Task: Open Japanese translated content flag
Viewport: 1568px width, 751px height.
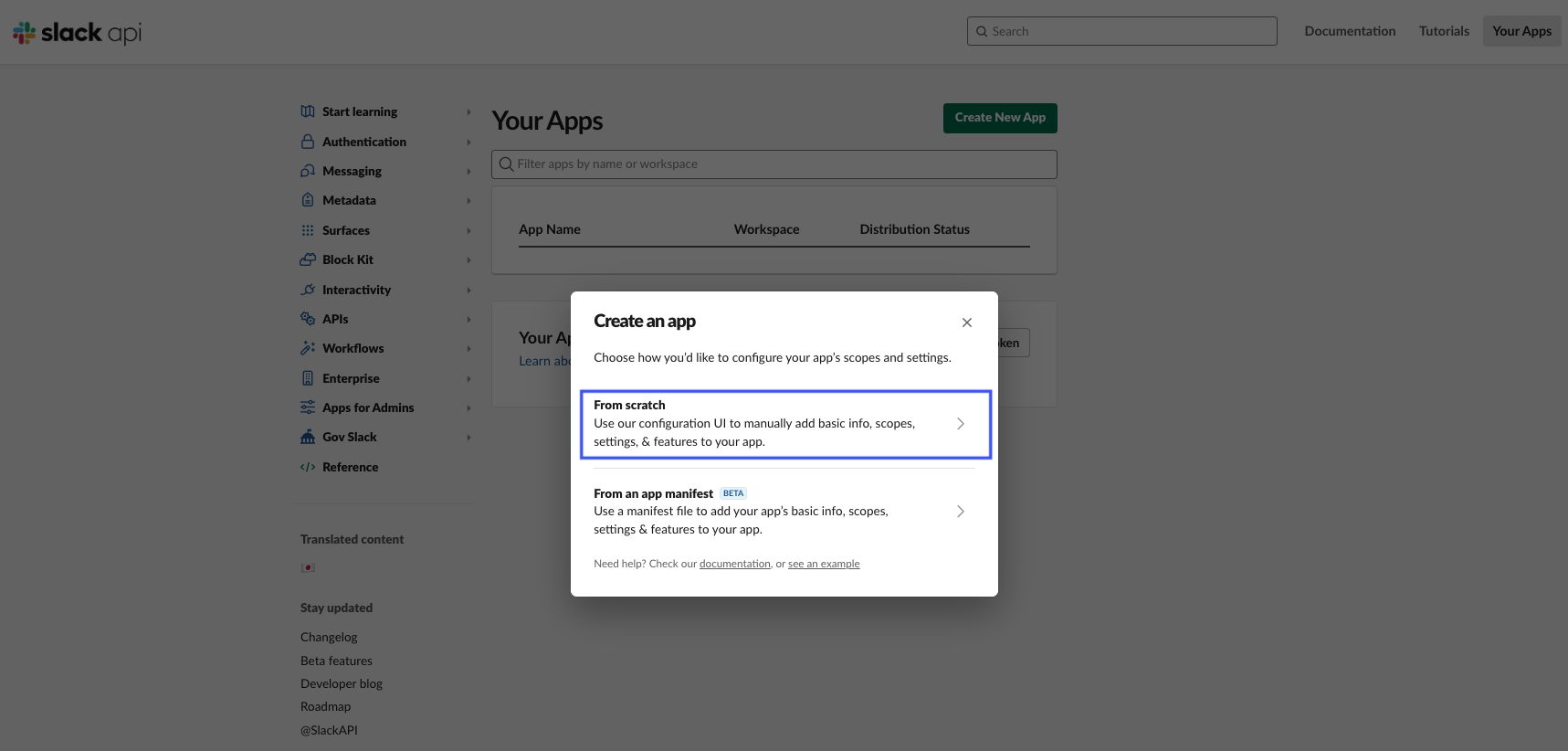Action: point(308,567)
